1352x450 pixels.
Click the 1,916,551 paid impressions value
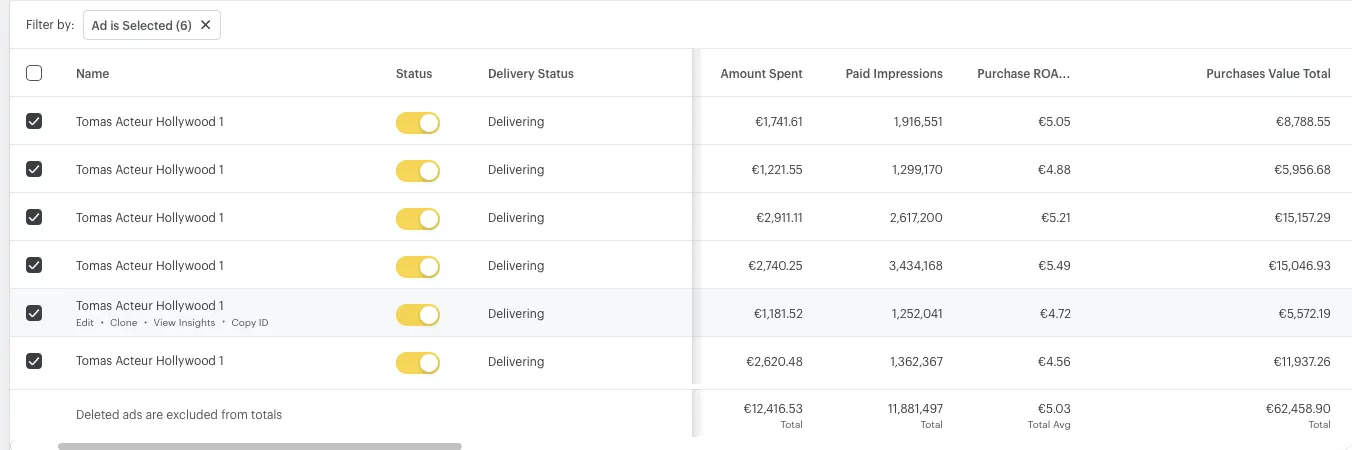(x=918, y=122)
